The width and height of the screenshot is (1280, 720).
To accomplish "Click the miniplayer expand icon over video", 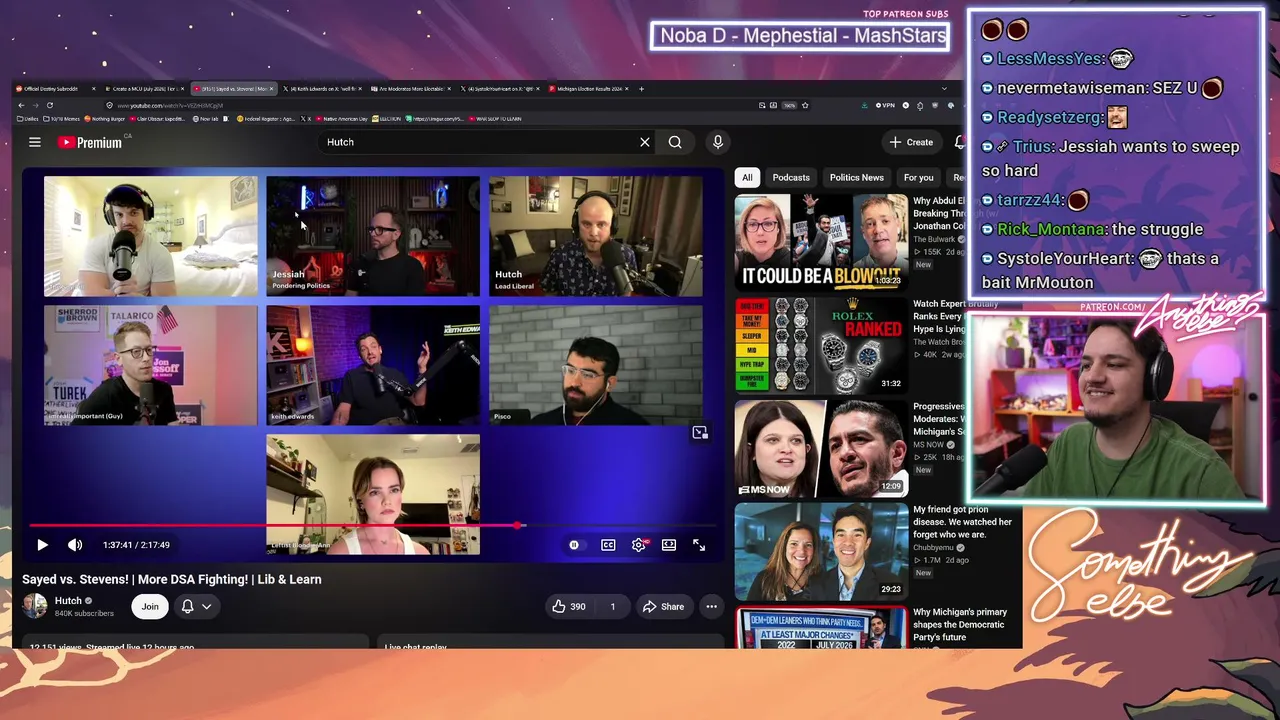I will pos(700,433).
